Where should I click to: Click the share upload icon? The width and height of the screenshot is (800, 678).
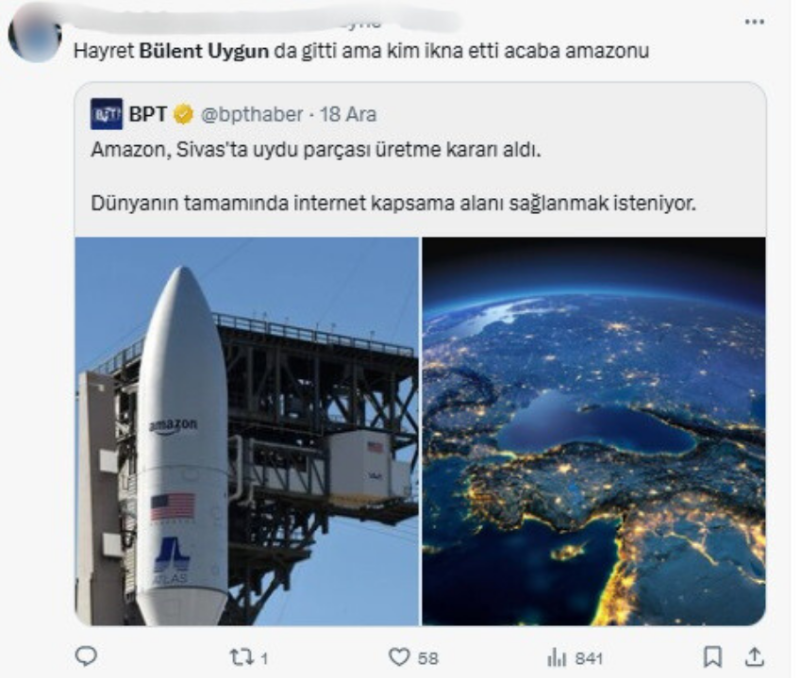click(x=754, y=657)
